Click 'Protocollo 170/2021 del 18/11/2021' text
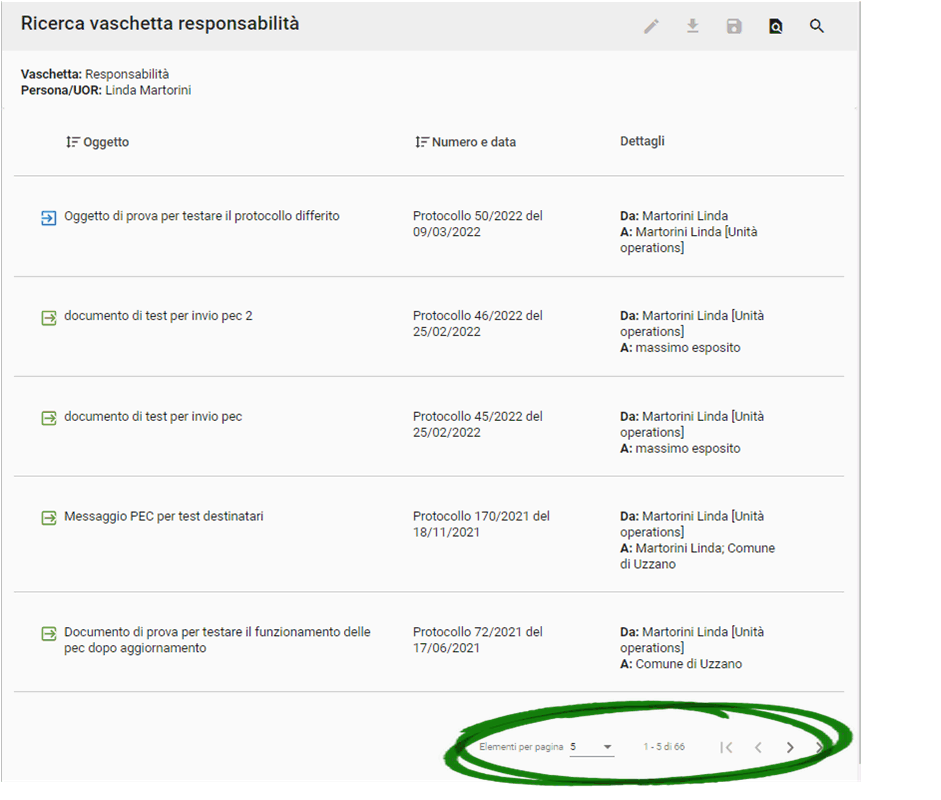The height and width of the screenshot is (800, 941). [x=481, y=524]
